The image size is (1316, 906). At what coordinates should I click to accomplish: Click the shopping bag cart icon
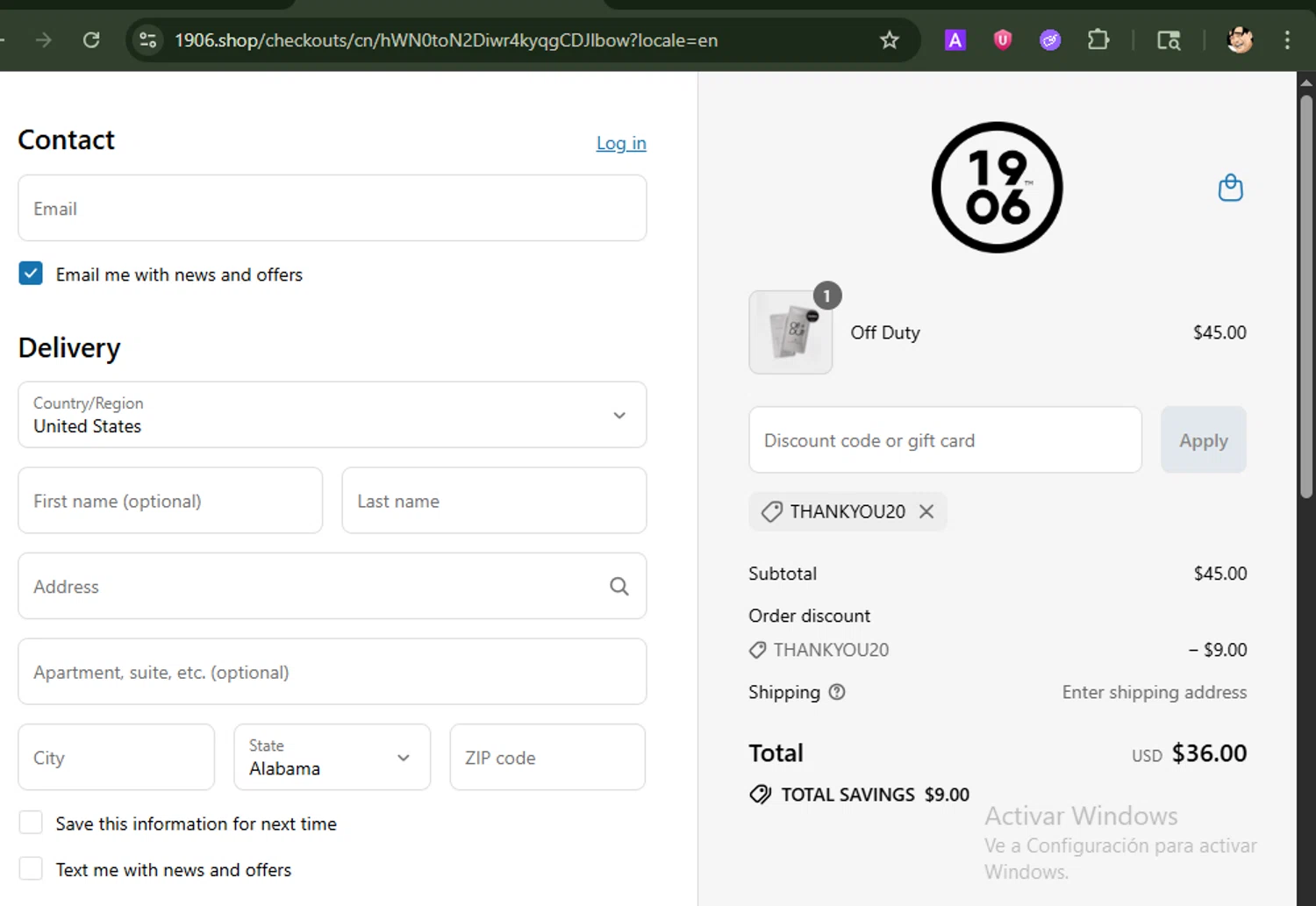point(1231,187)
